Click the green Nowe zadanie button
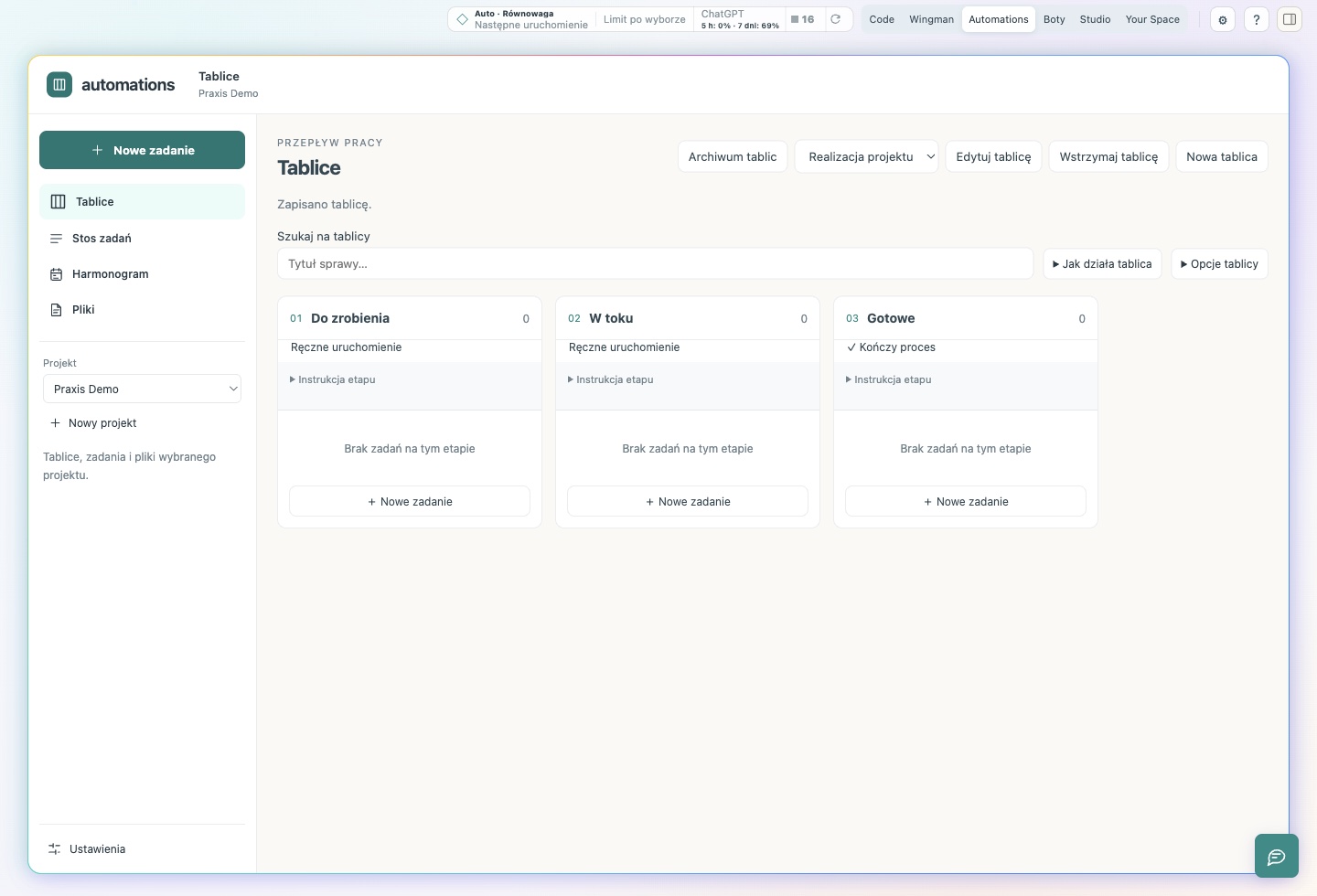Viewport: 1317px width, 896px height. (x=142, y=150)
